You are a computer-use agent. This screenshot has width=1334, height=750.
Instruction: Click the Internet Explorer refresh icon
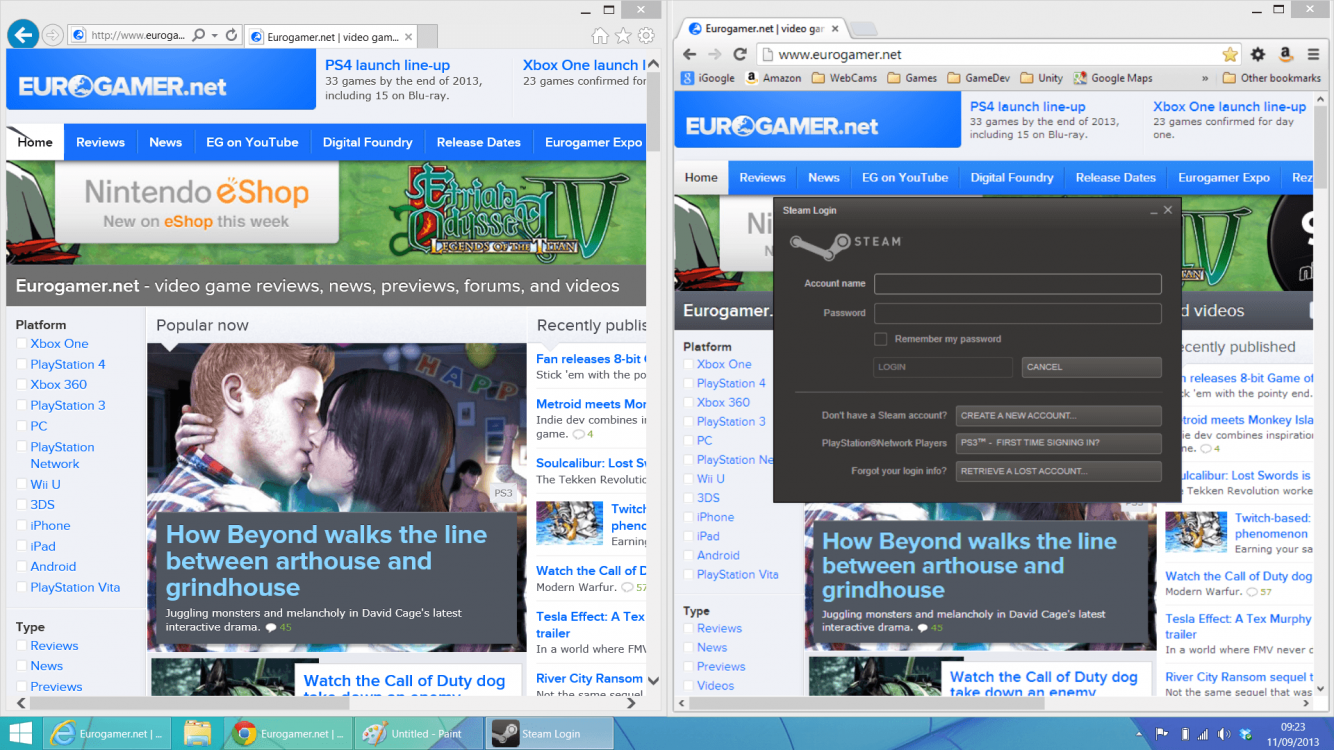coord(231,35)
